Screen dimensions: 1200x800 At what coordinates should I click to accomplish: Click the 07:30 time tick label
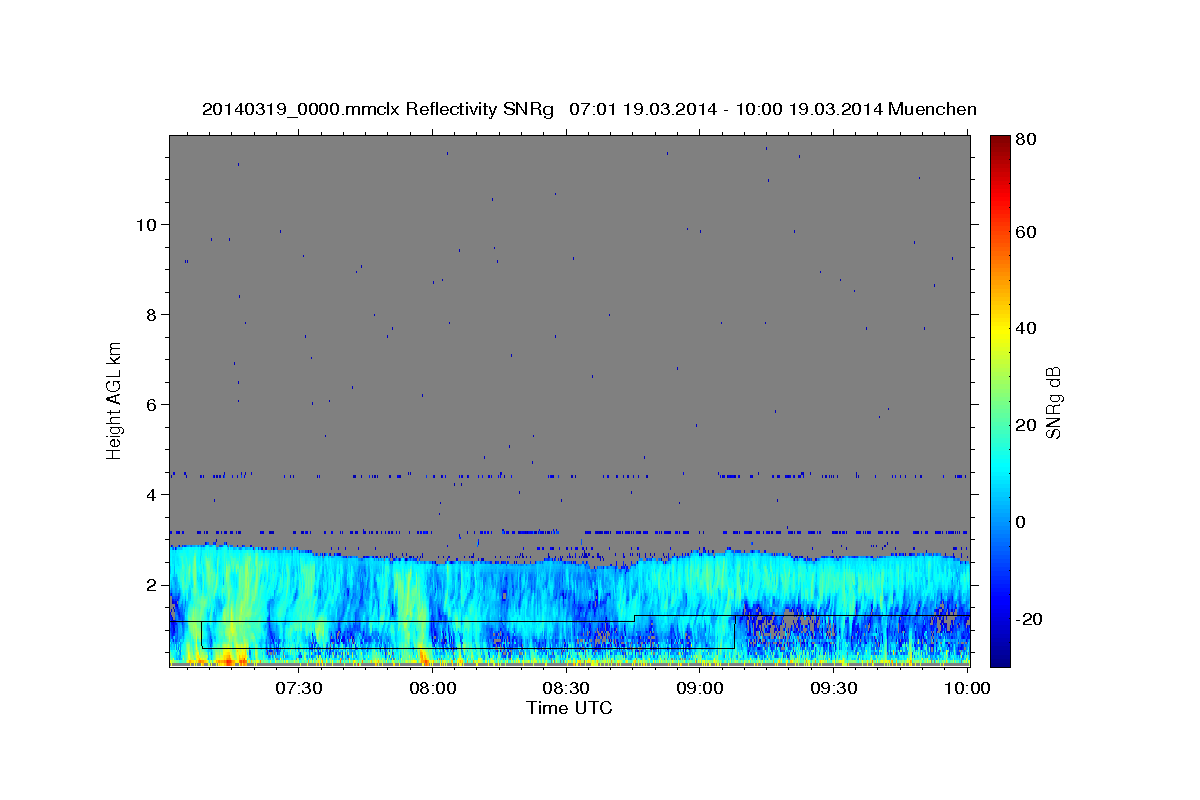(298, 688)
